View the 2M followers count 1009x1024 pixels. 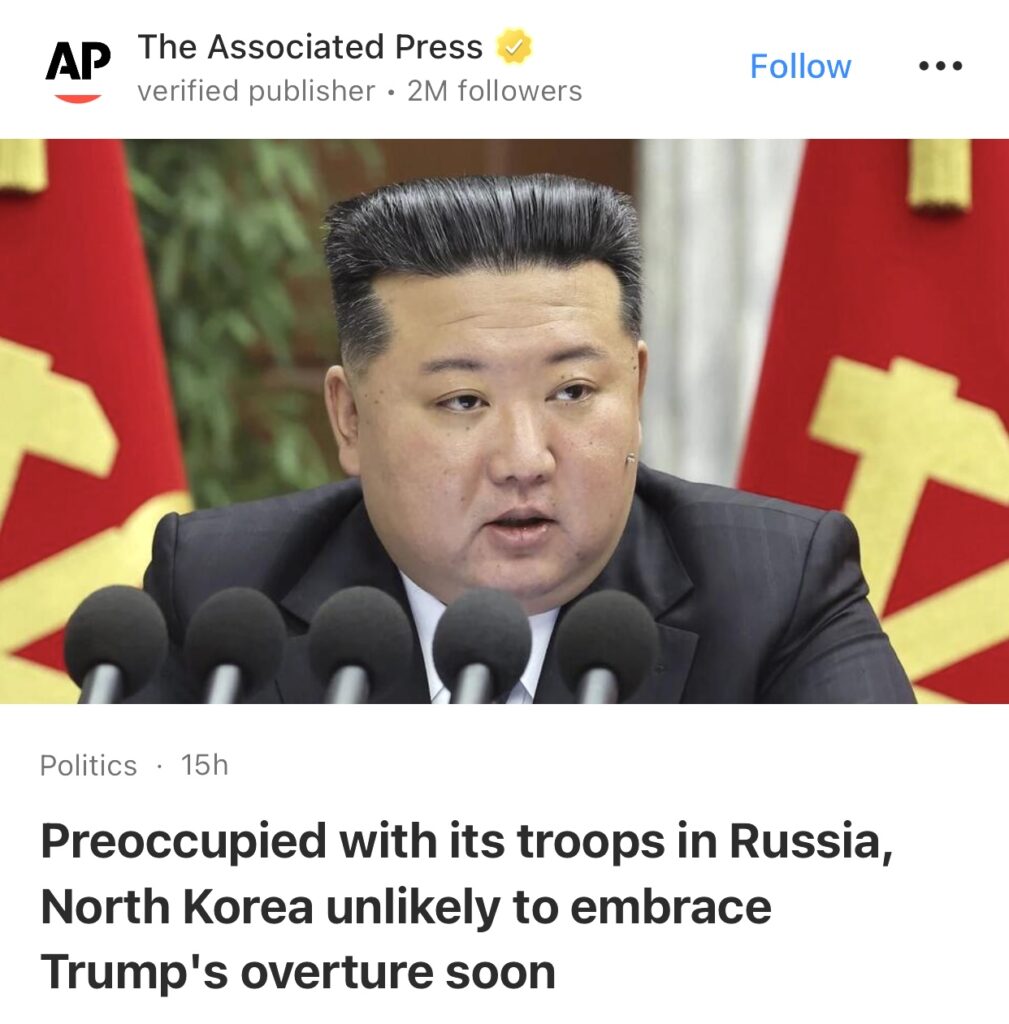[x=494, y=91]
